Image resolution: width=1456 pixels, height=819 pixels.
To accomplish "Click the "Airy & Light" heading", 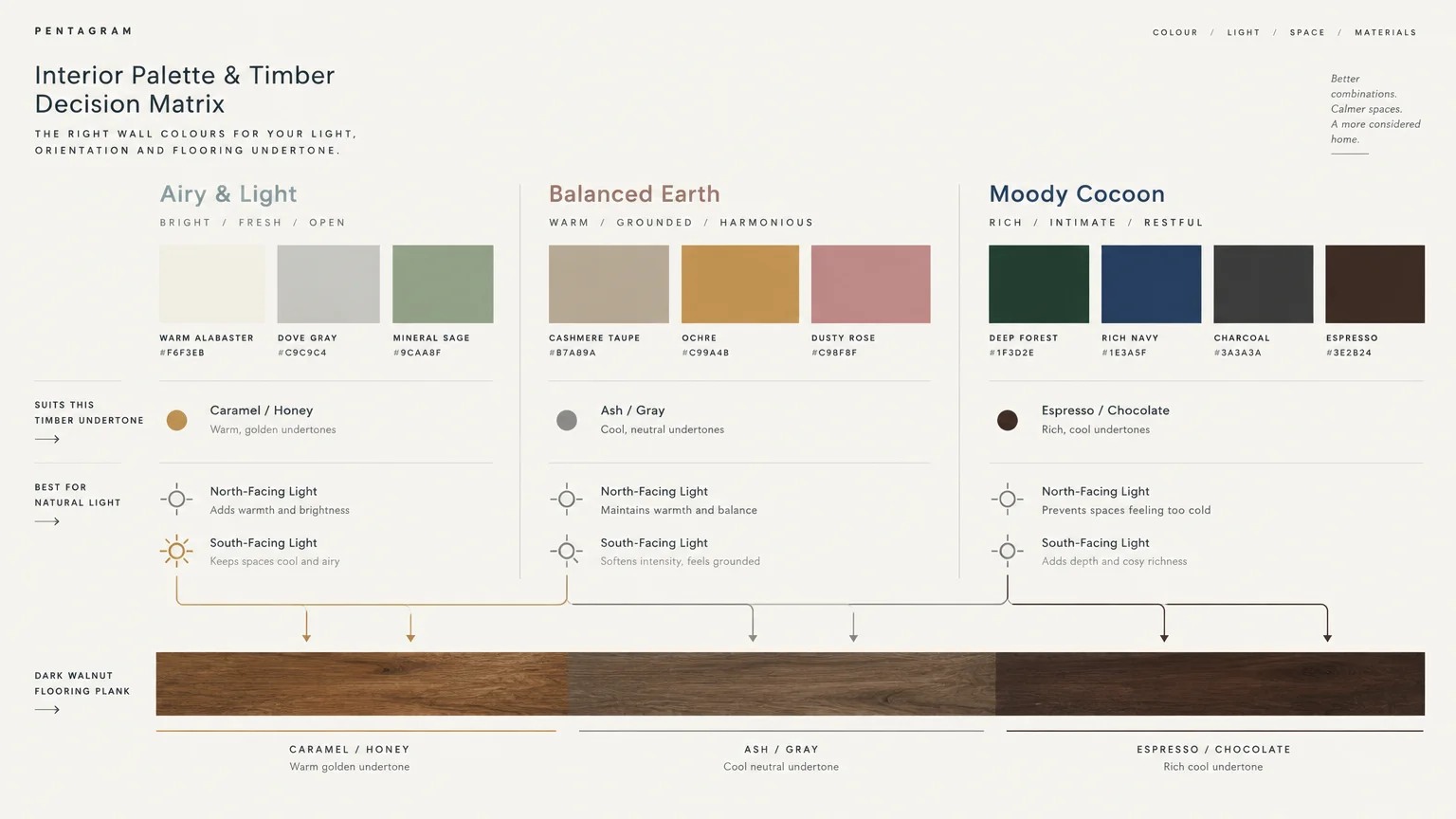I will click(x=228, y=194).
